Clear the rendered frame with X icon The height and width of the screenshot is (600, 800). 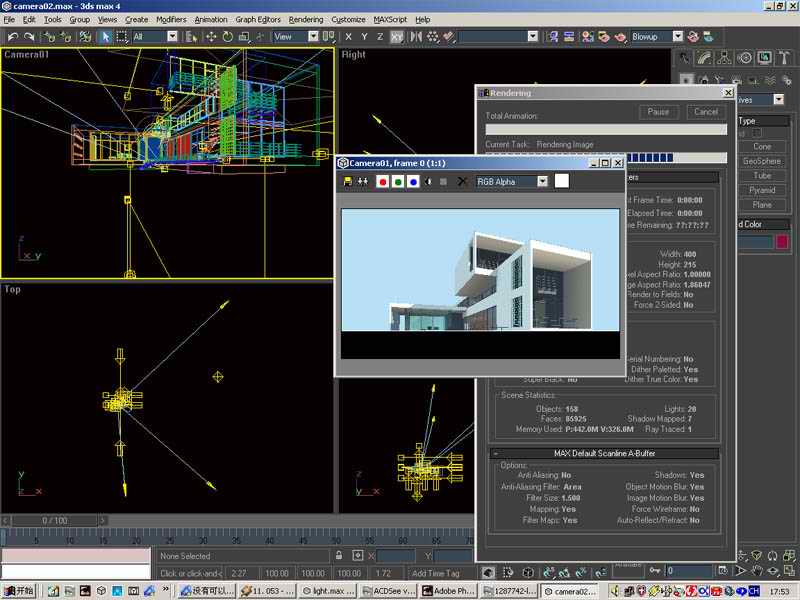coord(462,182)
